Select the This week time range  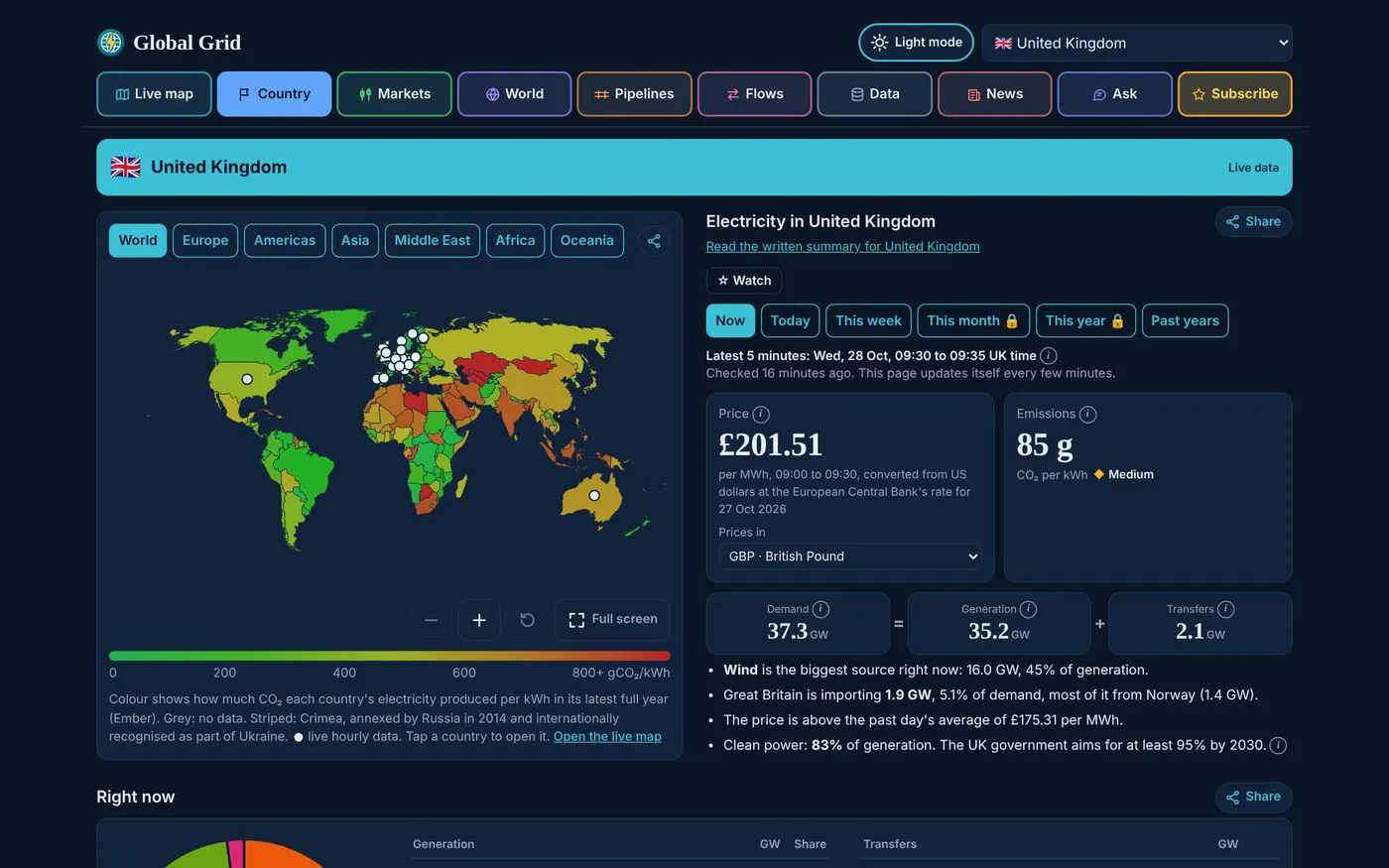[x=868, y=320]
